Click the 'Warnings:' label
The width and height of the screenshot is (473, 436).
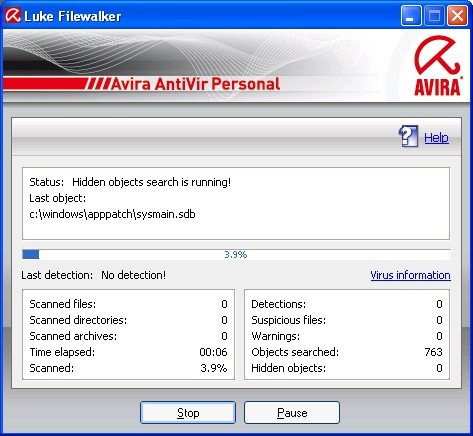[275, 336]
